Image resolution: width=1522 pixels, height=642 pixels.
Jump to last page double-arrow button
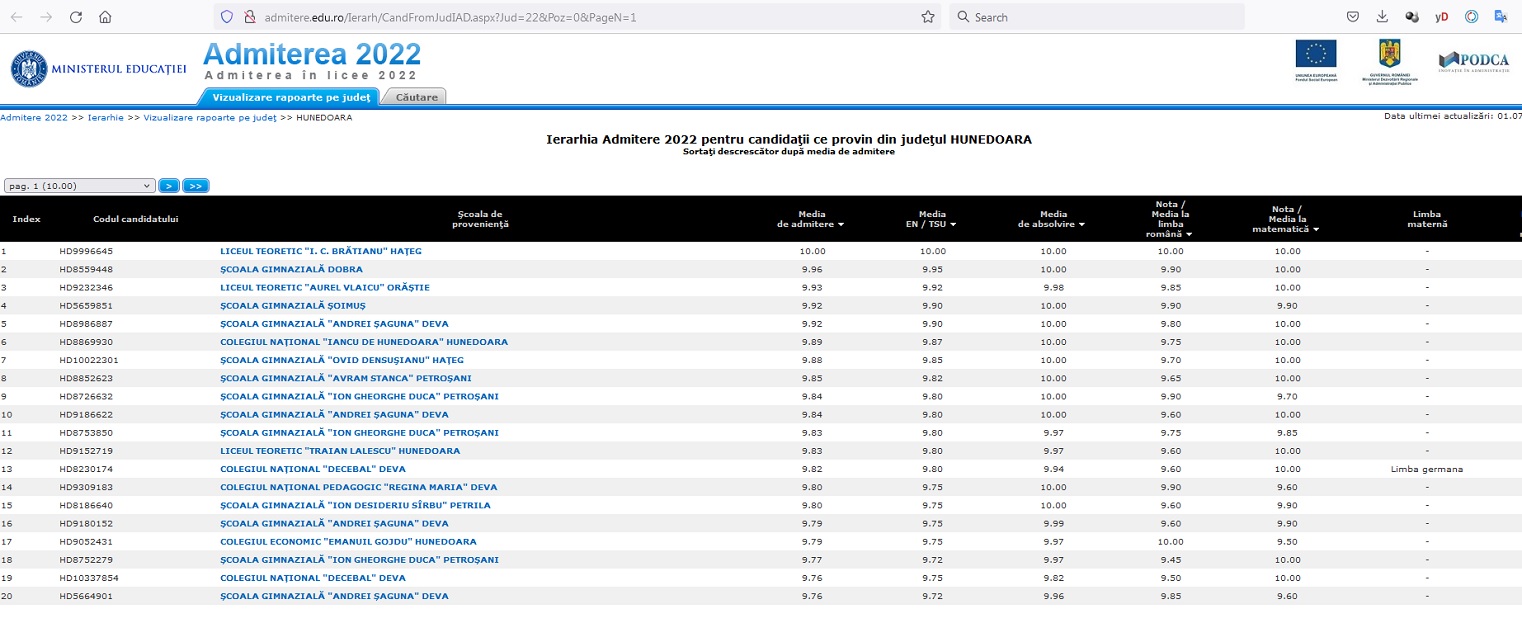coord(195,186)
